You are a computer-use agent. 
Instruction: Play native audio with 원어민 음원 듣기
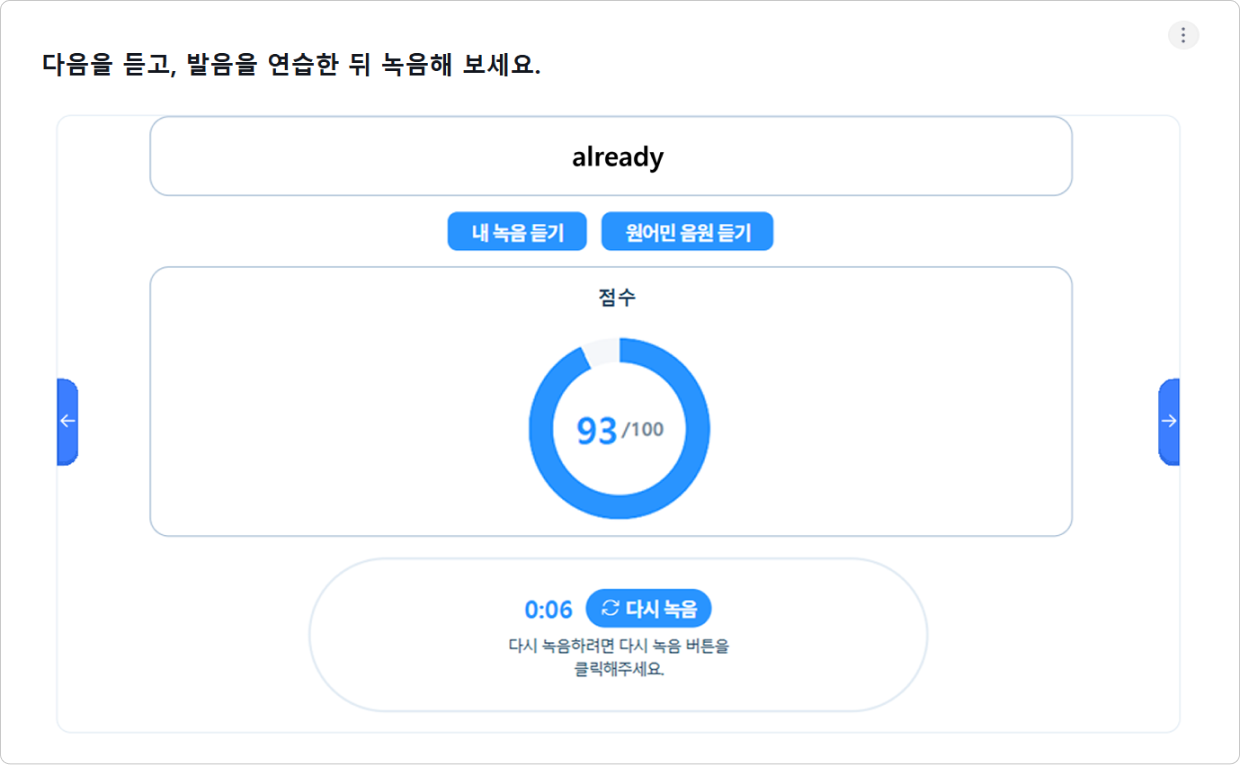[687, 232]
